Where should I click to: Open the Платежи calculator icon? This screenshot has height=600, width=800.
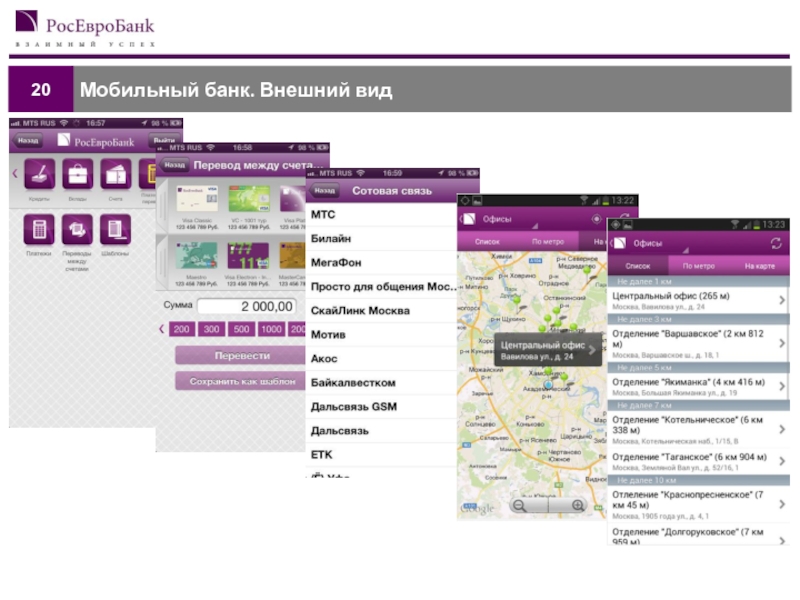coord(39,230)
